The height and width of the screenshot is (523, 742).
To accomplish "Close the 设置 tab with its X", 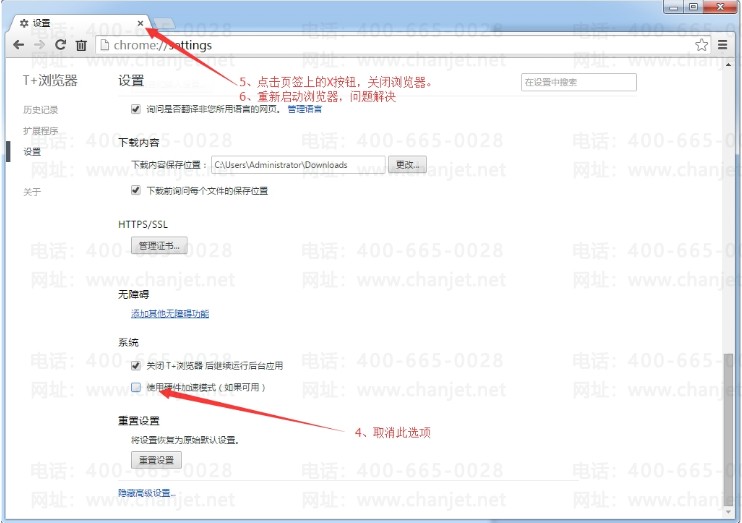I will point(140,22).
